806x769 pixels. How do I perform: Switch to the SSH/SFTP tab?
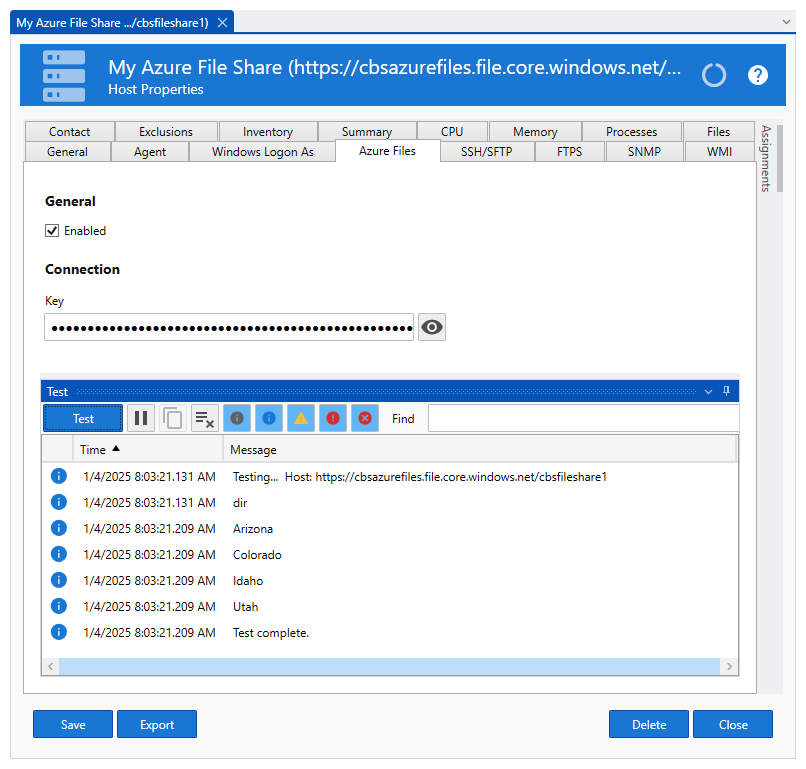486,152
